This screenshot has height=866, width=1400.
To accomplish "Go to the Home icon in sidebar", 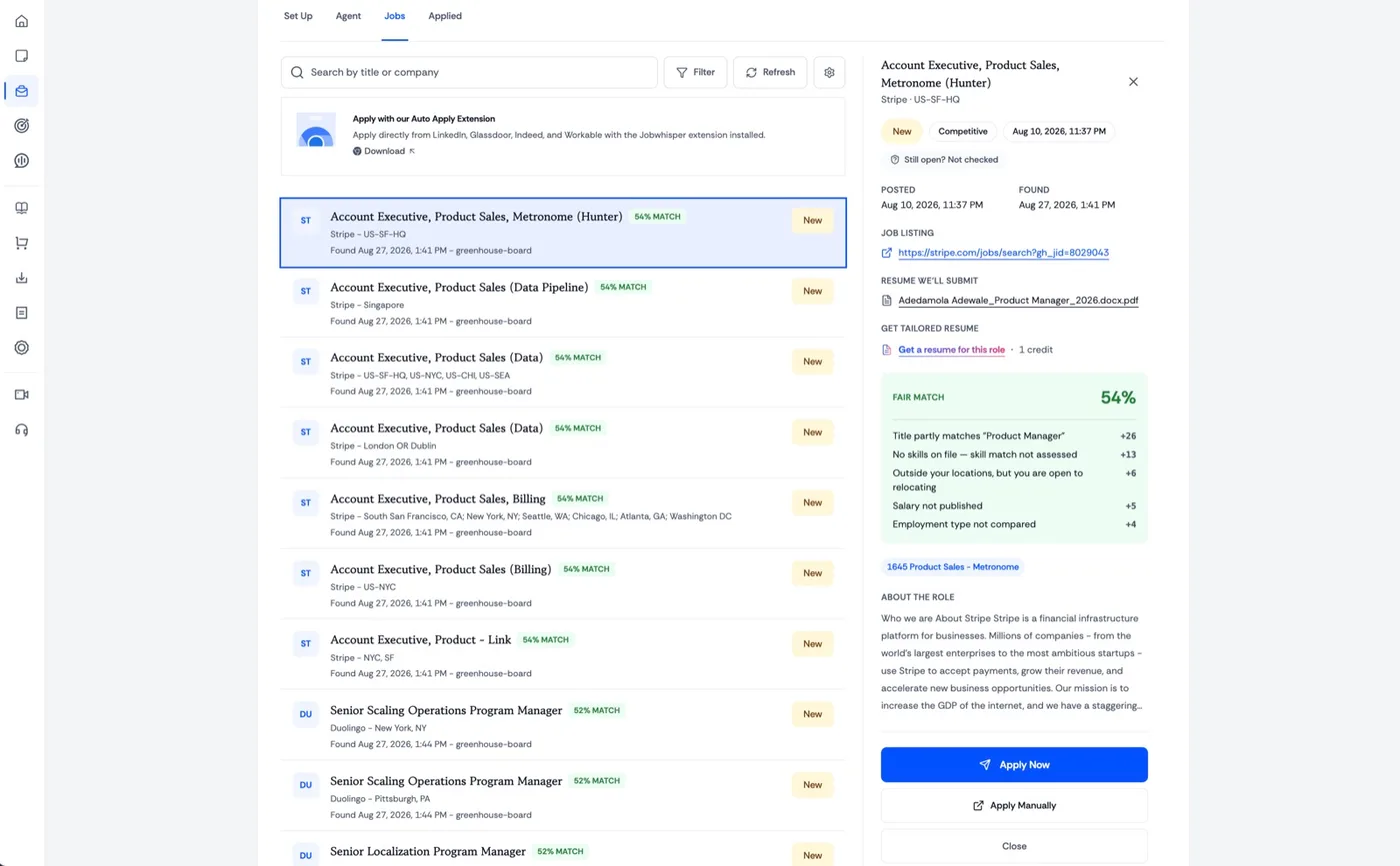I will [22, 21].
